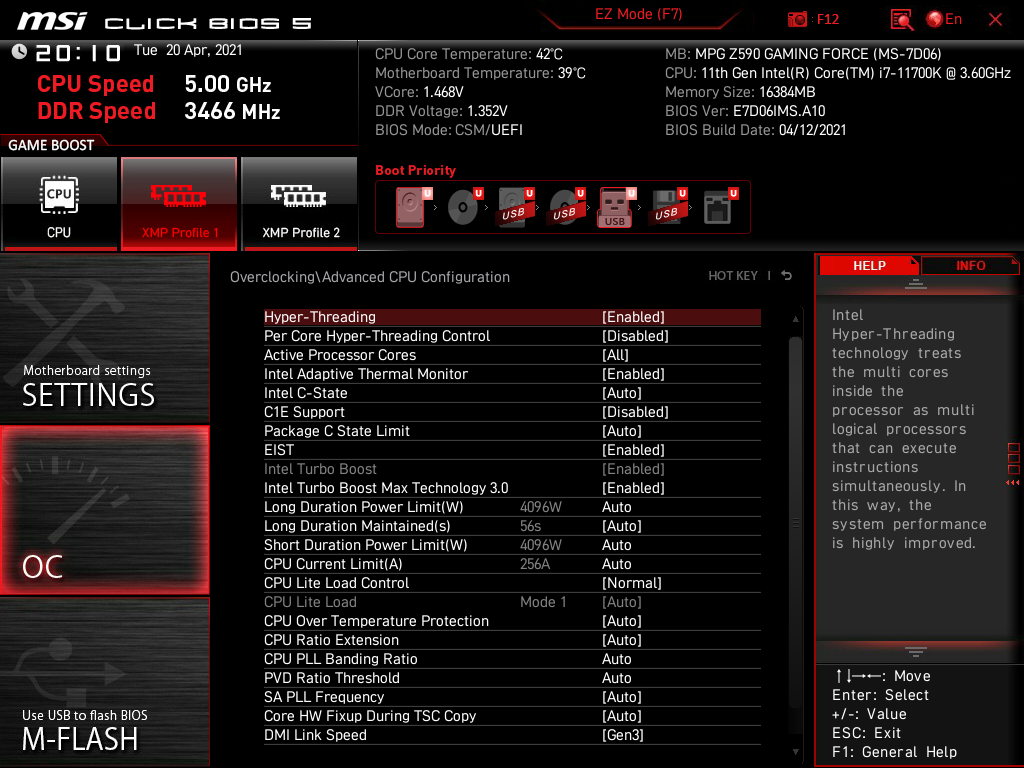Click the Boot Priority heading
Image resolution: width=1024 pixels, height=768 pixels.
pos(415,170)
